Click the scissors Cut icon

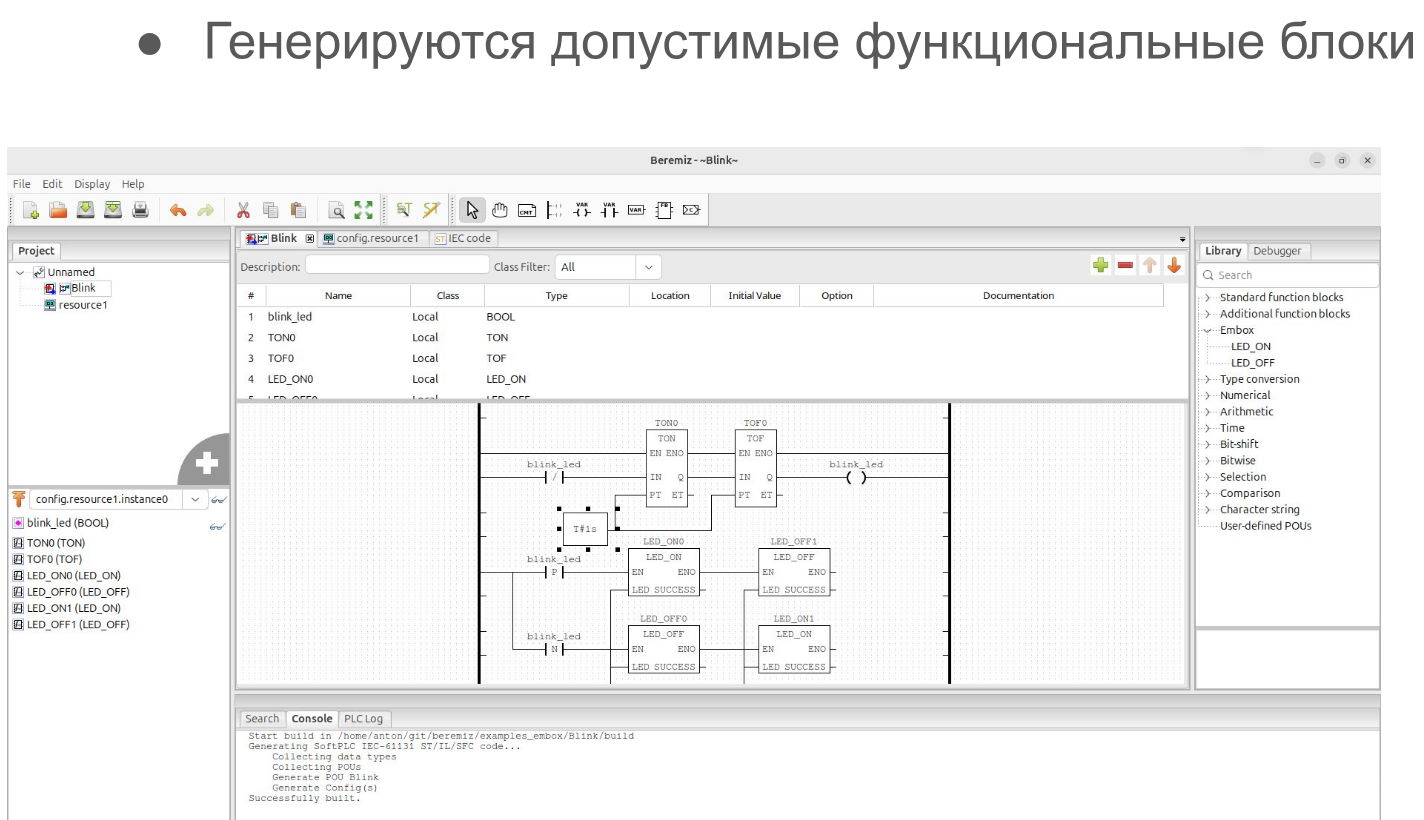[242, 210]
